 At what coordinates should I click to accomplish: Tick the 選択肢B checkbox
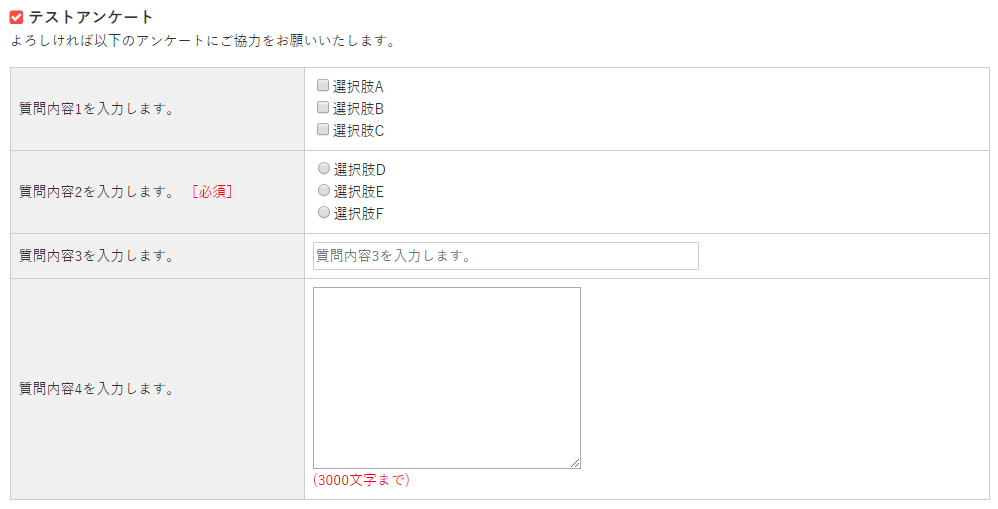point(323,107)
